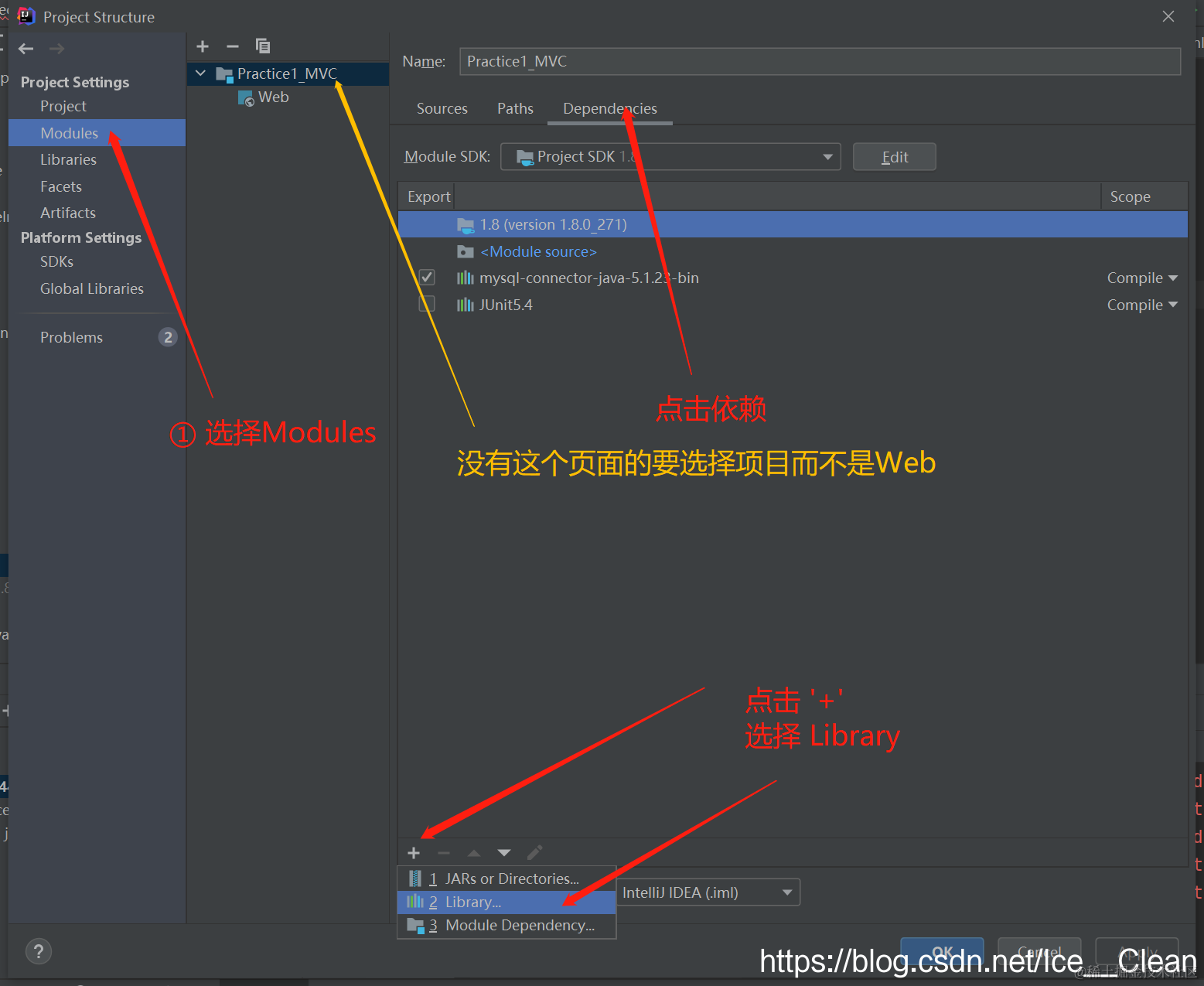Click the Practice1_MVC module folder icon
The height and width of the screenshot is (986, 1204).
click(224, 74)
